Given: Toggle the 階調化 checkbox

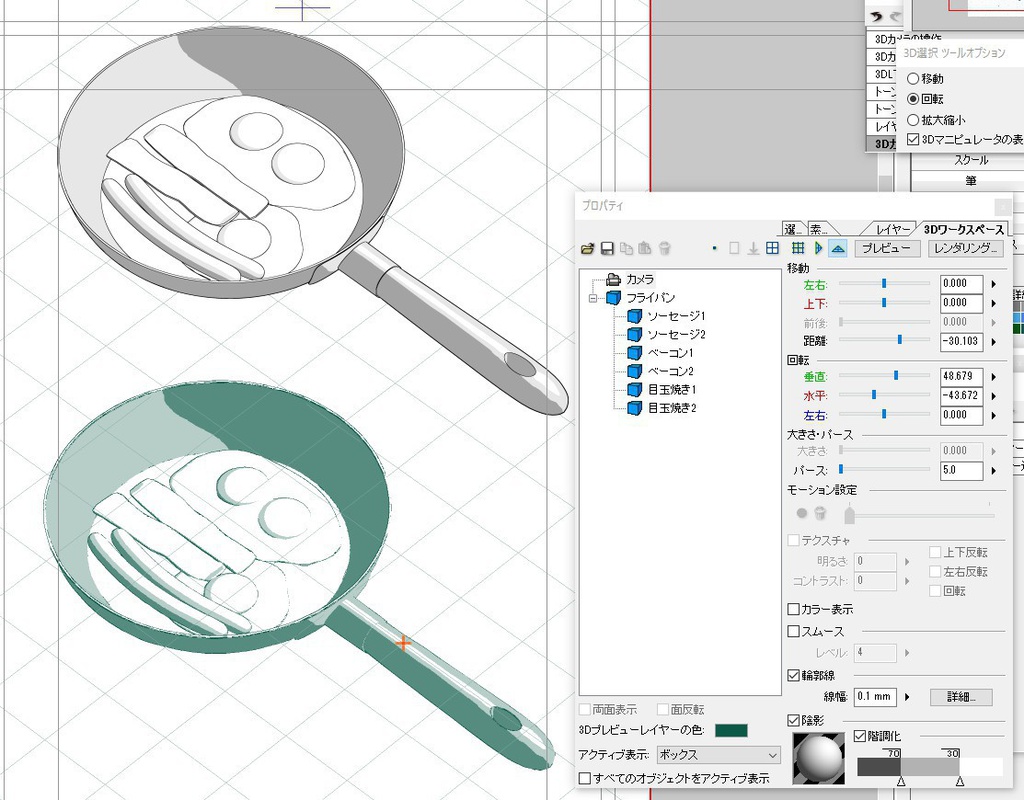Looking at the screenshot, I should click(860, 736).
